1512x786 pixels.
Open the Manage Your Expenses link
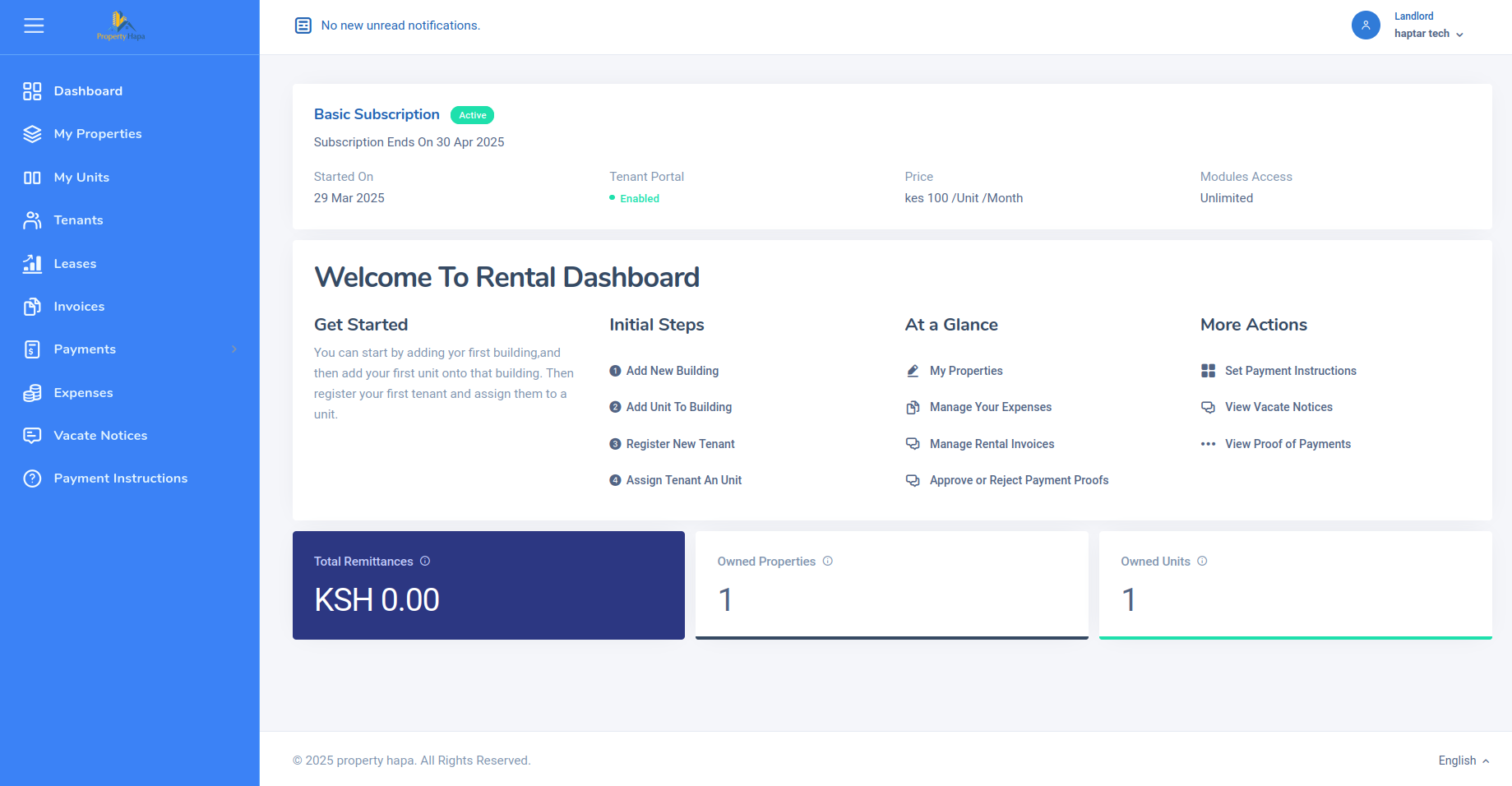tap(991, 407)
